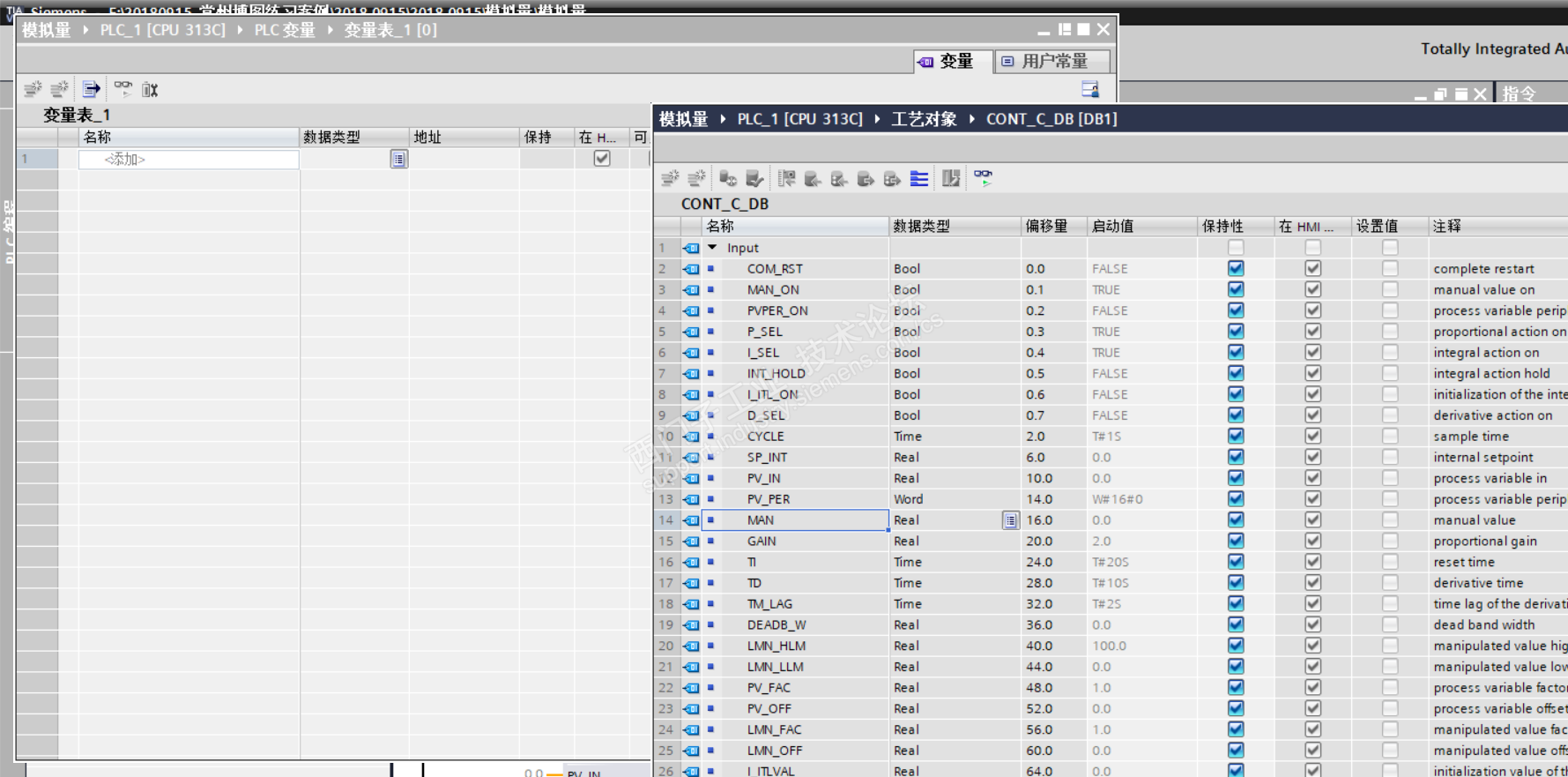Image resolution: width=1568 pixels, height=777 pixels.
Task: Click 启动值 column header in CONT_C_DB
Action: pyautogui.click(x=1142, y=227)
